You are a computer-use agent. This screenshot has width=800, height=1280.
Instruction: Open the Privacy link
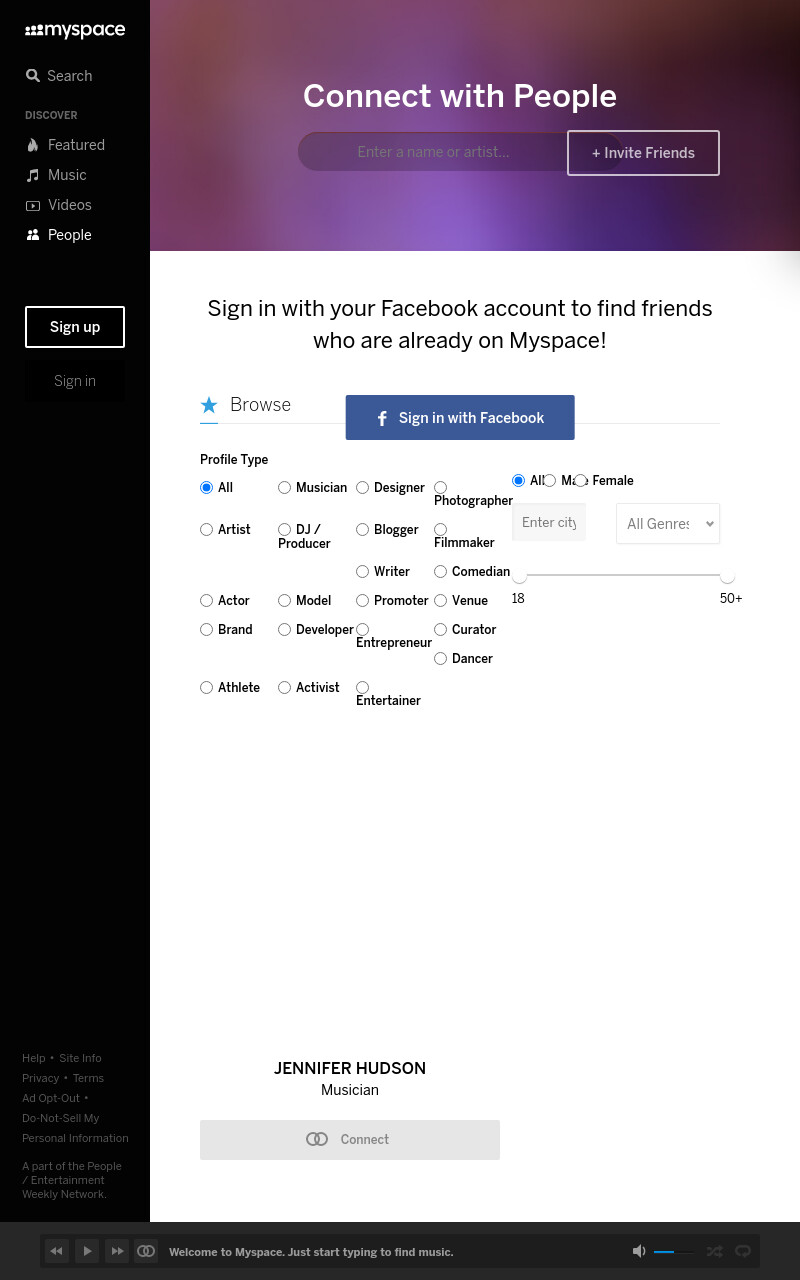coord(41,1078)
